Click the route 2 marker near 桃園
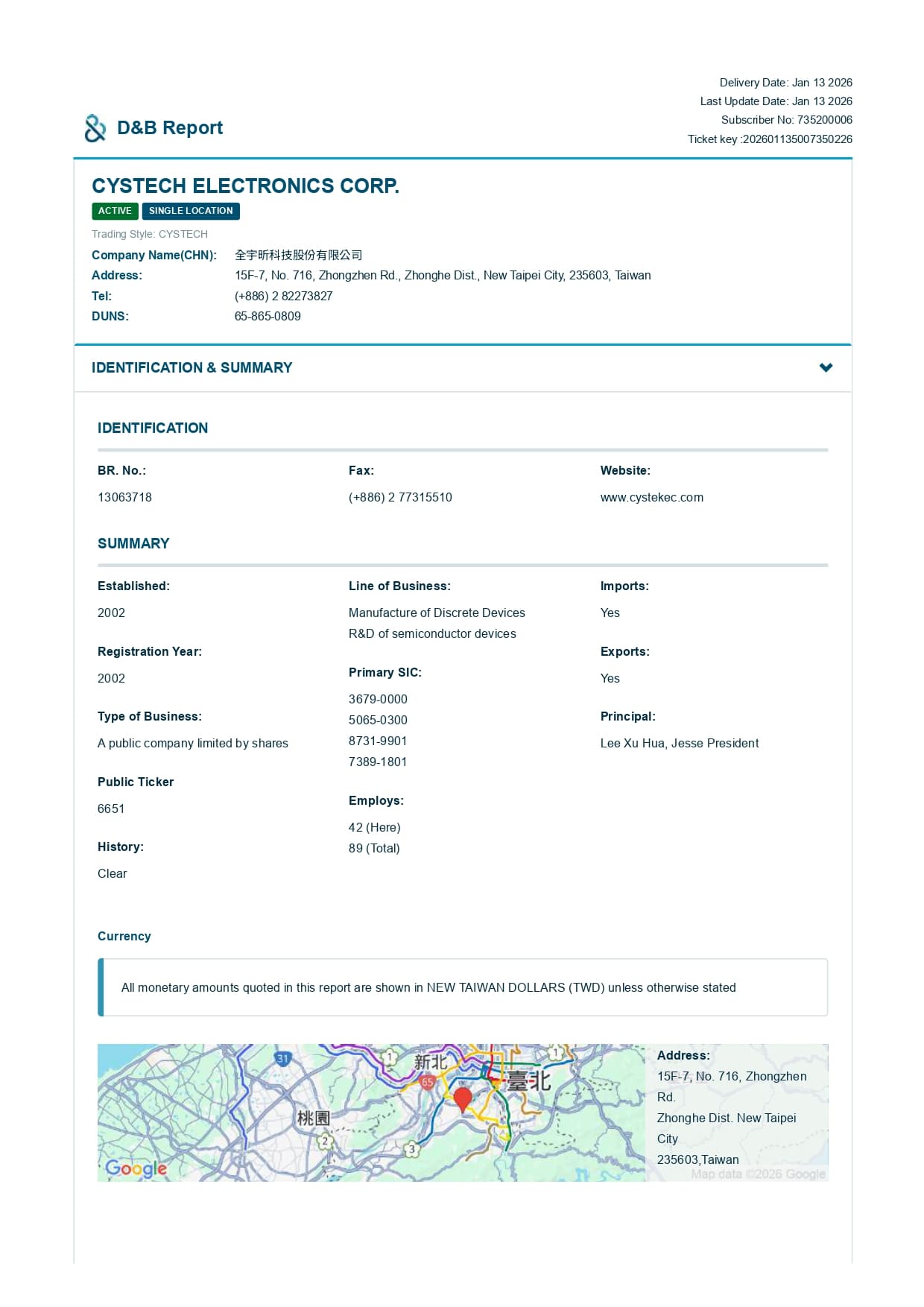Viewport: 924px width, 1307px height. (x=324, y=1140)
